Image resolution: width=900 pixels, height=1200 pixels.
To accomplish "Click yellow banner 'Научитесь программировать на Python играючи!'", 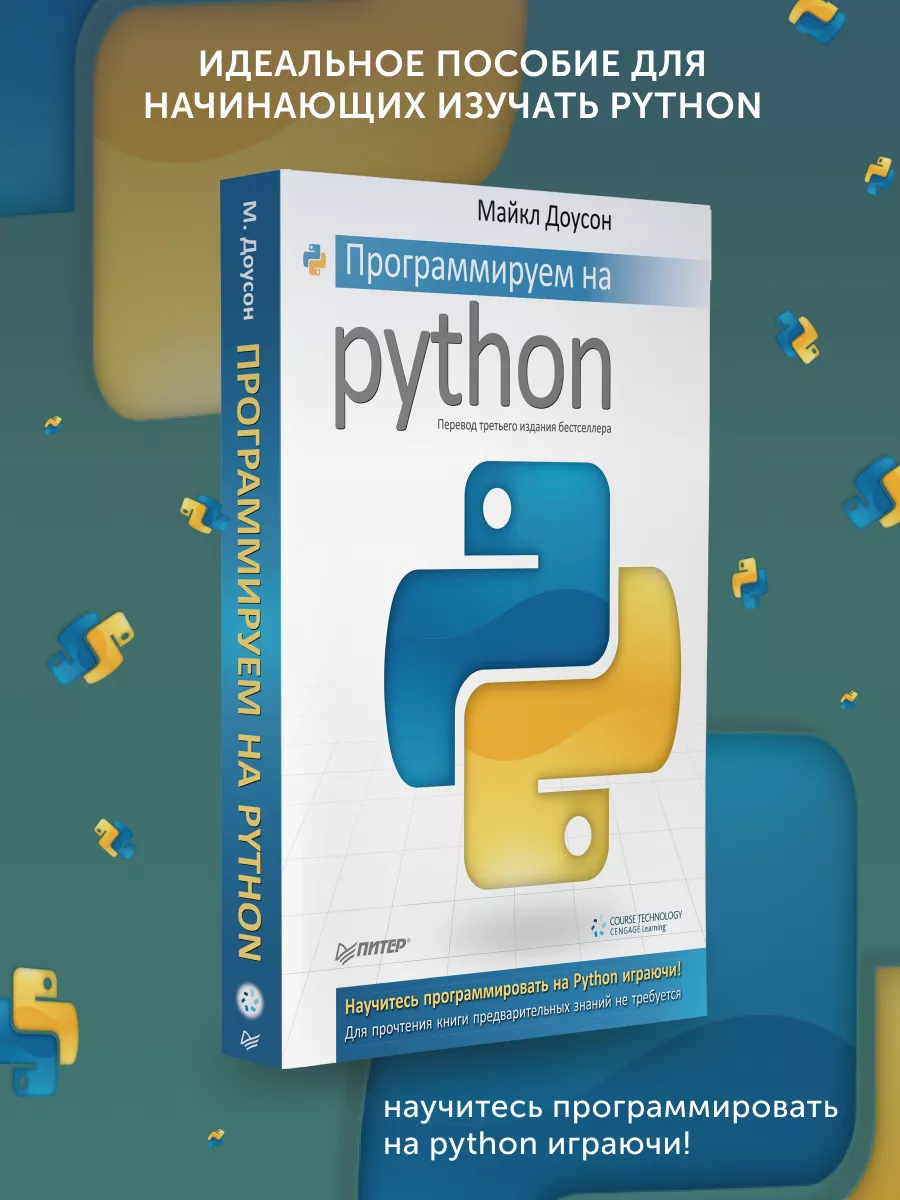I will (512, 982).
